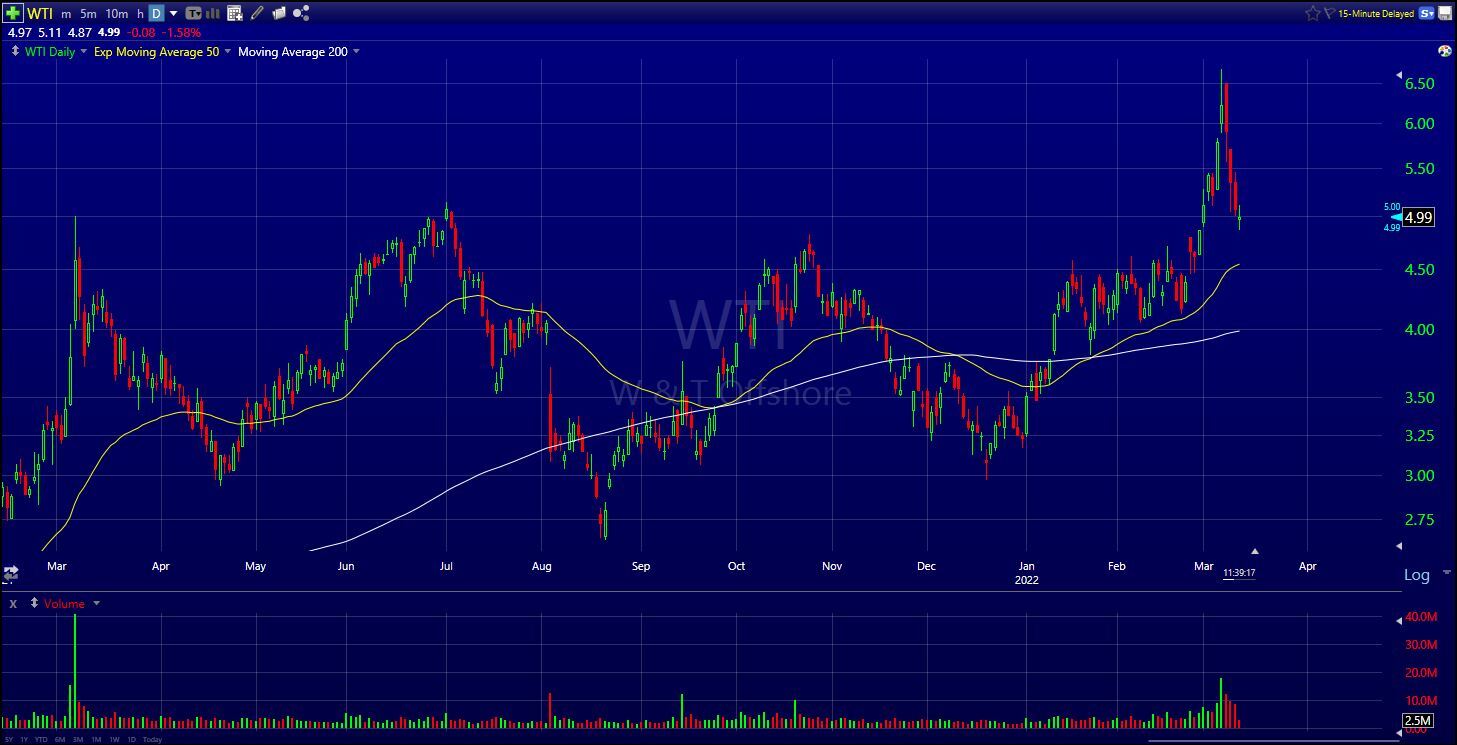
Task: Click the 2022 year label on date axis
Action: (1026, 580)
